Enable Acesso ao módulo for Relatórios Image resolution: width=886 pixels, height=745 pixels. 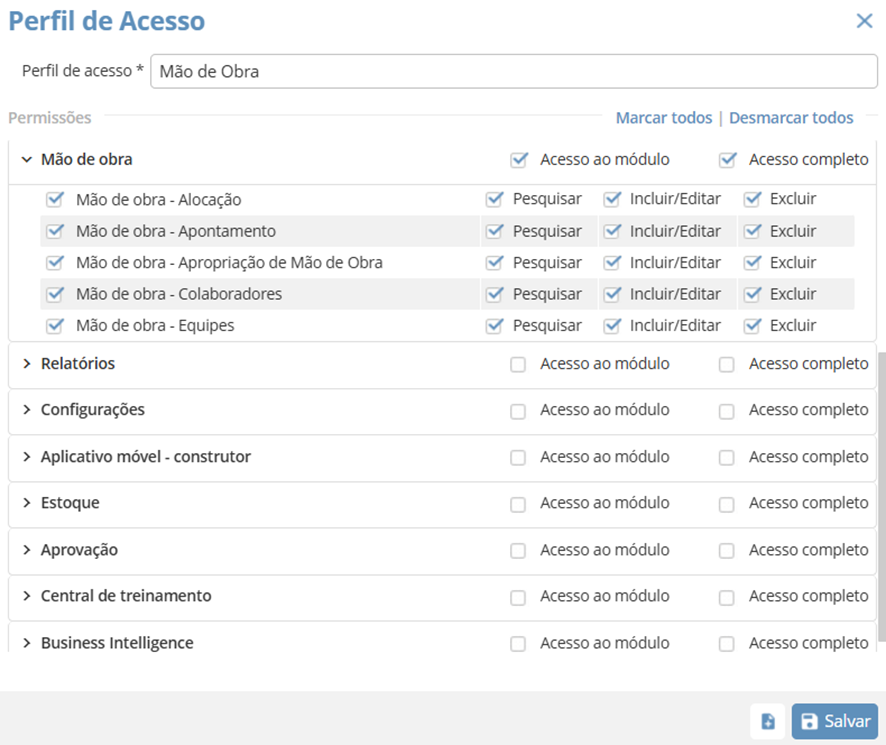pos(518,365)
